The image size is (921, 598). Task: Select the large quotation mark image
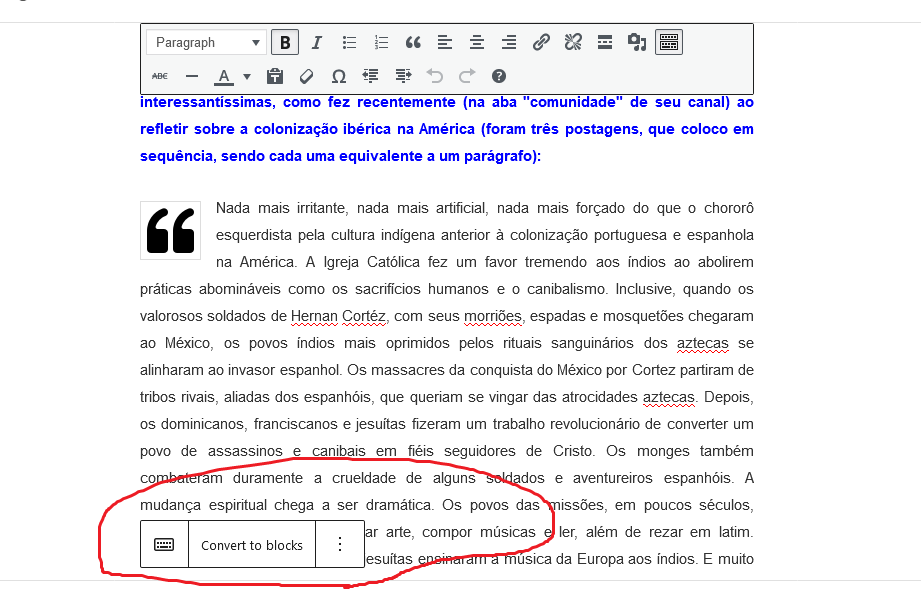tap(170, 230)
